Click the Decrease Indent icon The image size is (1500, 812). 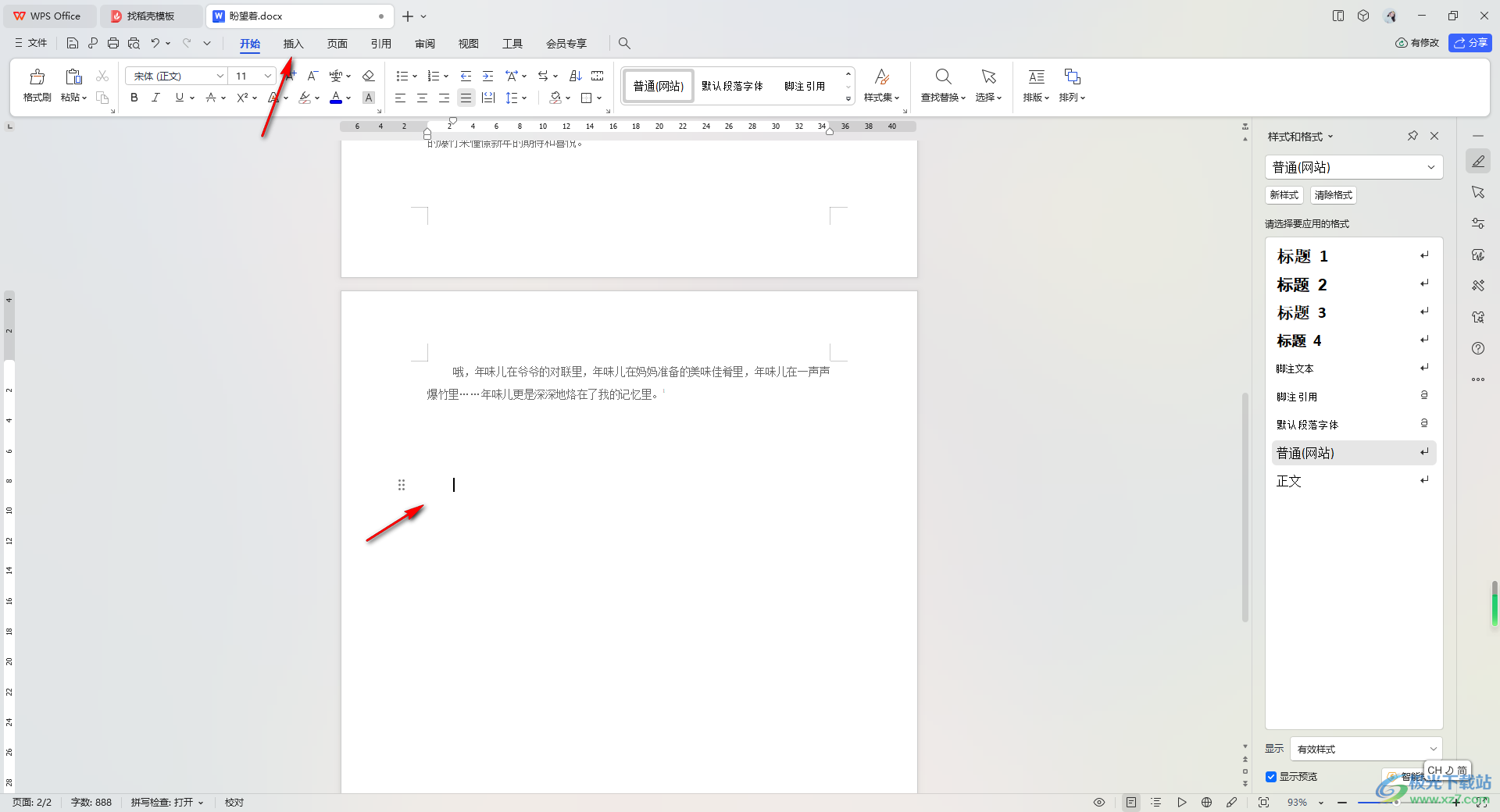[466, 76]
